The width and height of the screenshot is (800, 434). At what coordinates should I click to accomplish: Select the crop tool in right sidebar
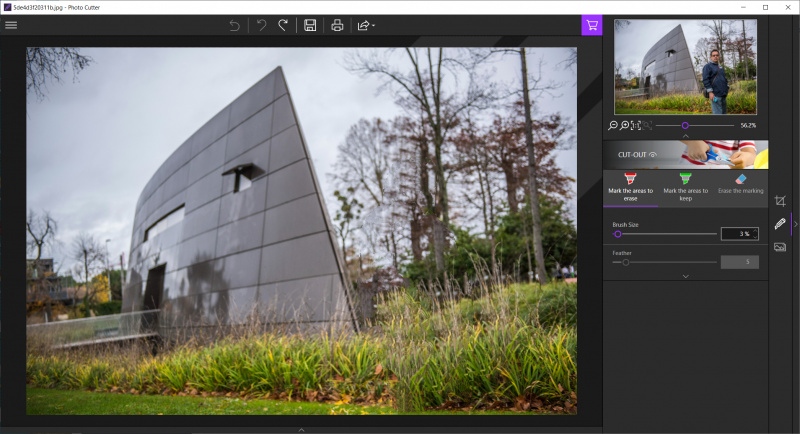pos(780,201)
